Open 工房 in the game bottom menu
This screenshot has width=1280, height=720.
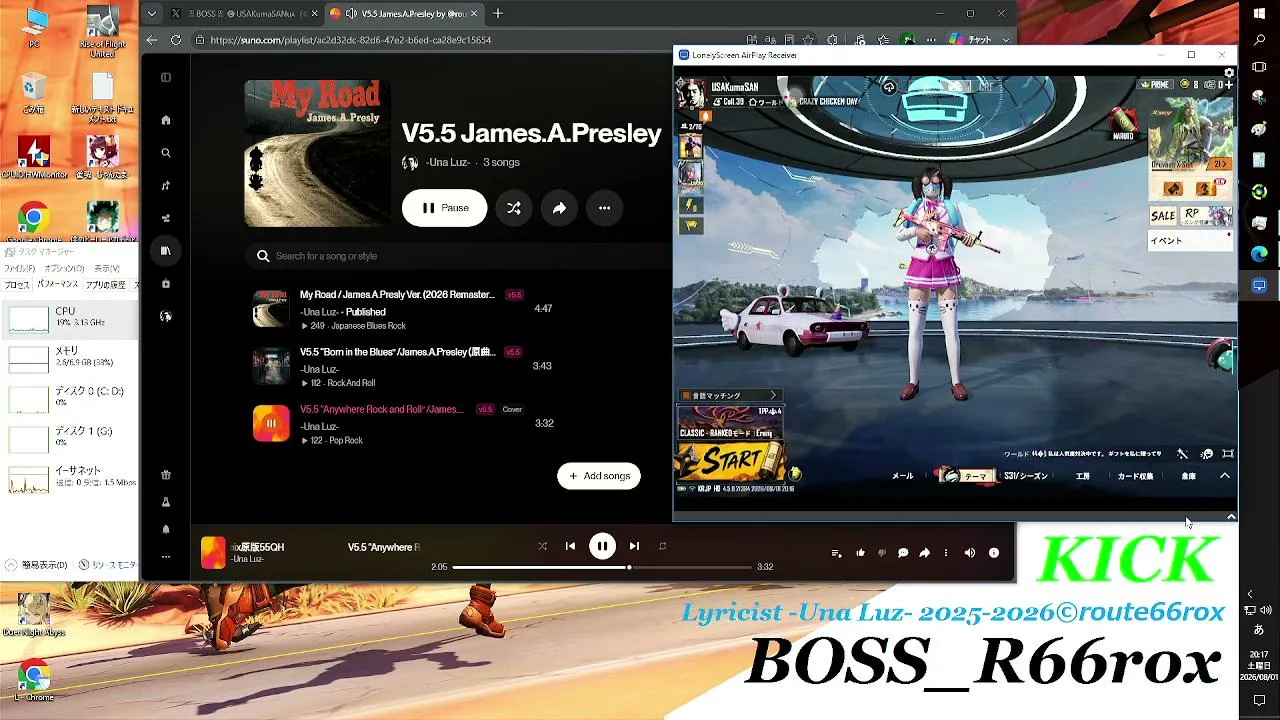coord(1082,476)
